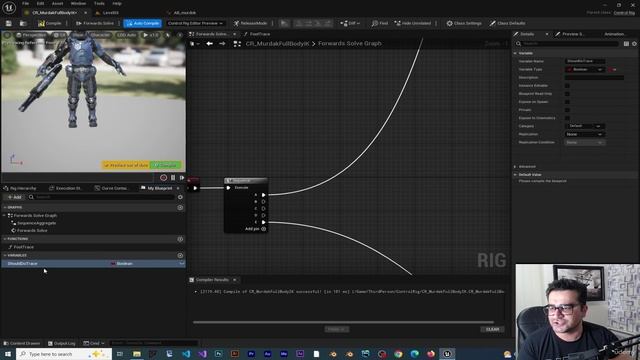Image resolution: width=640 pixels, height=360 pixels.
Task: Pause the viewport animation
Action: [173, 178]
